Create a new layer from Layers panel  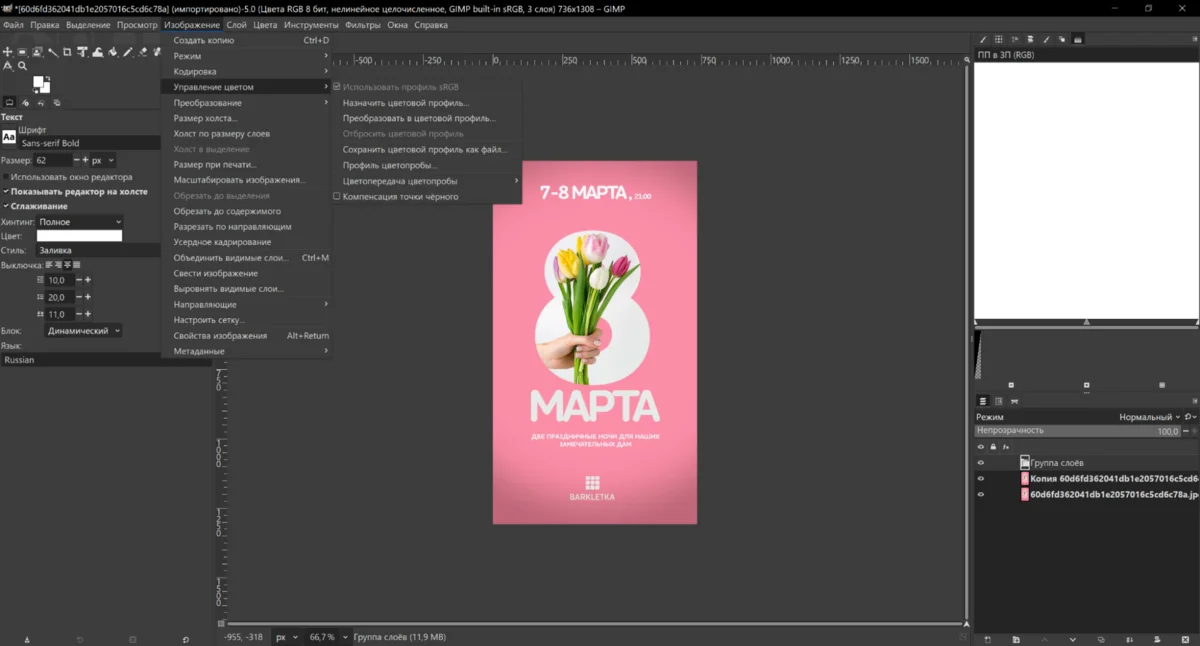987,639
